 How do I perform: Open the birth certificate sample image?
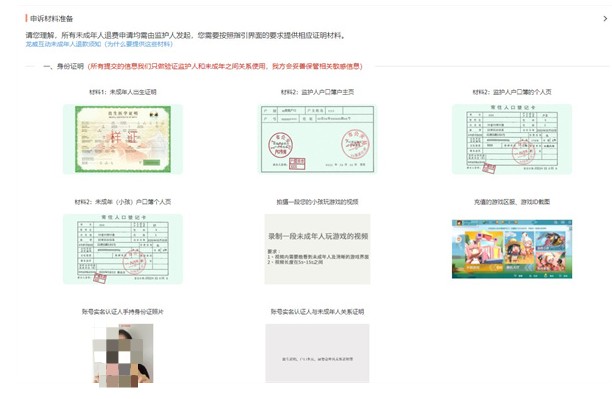pyautogui.click(x=123, y=139)
